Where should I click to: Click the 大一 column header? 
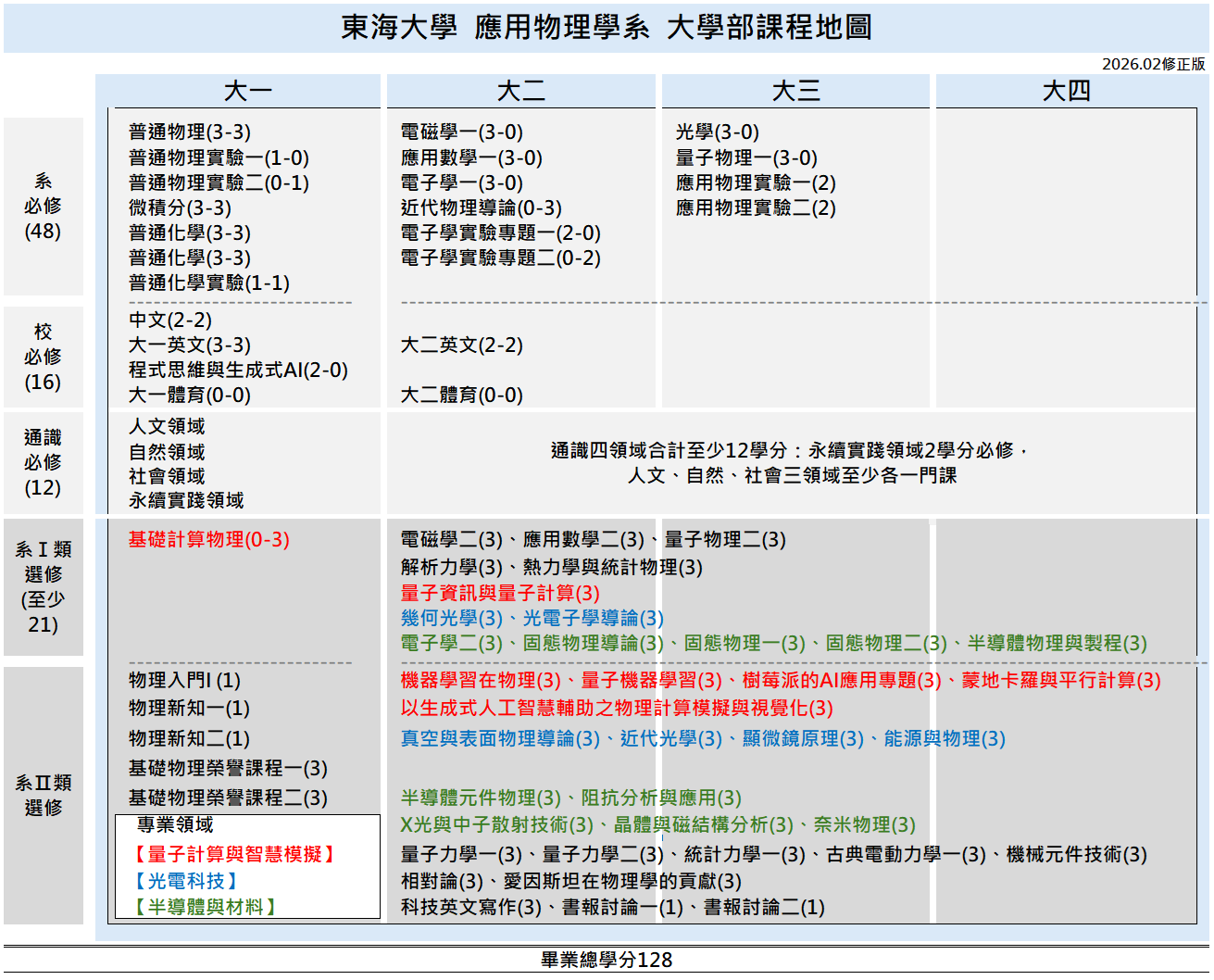point(247,91)
